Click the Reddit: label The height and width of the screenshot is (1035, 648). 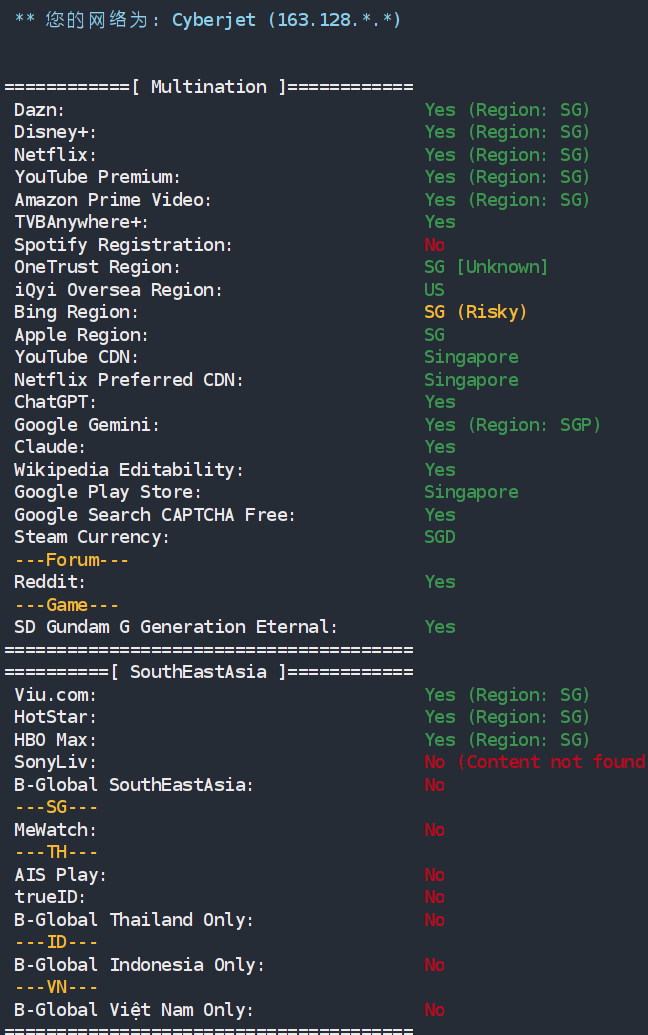point(50,582)
